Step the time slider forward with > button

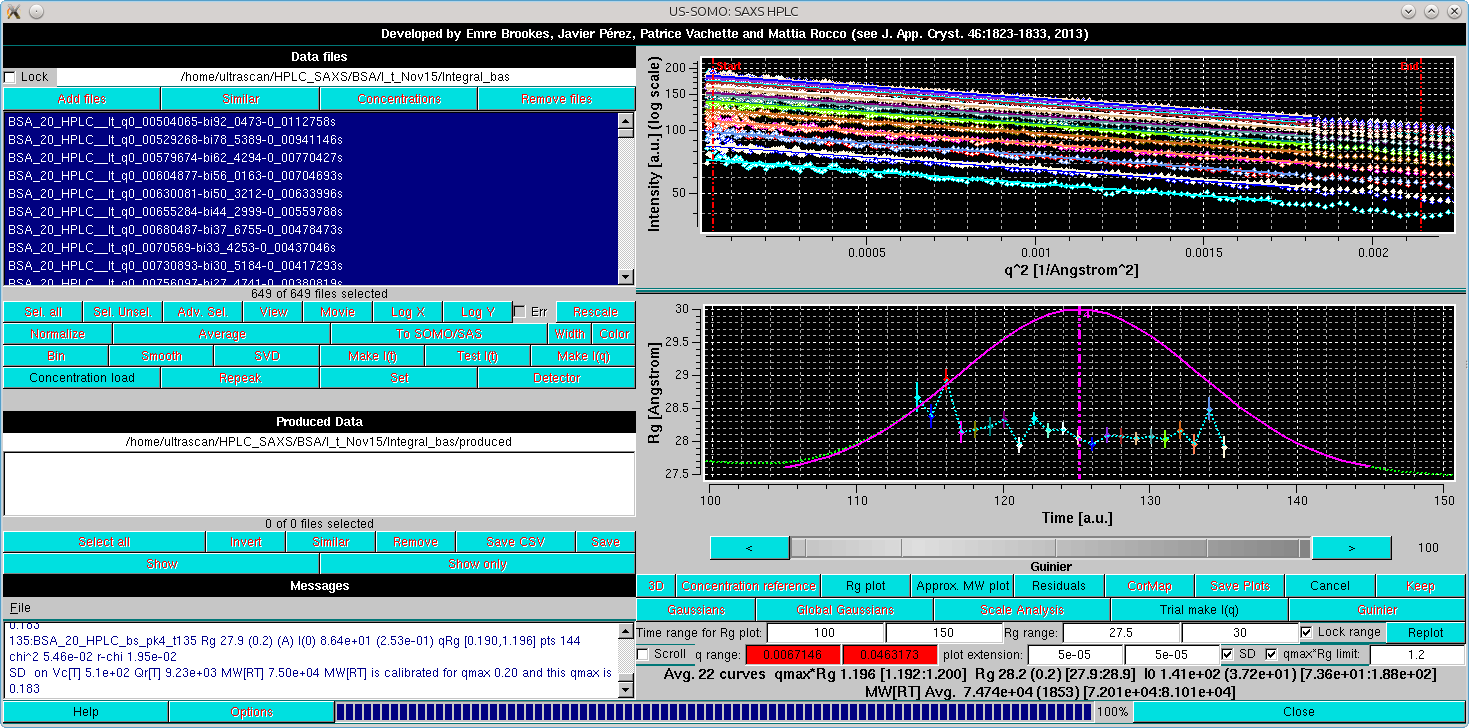click(x=1351, y=547)
